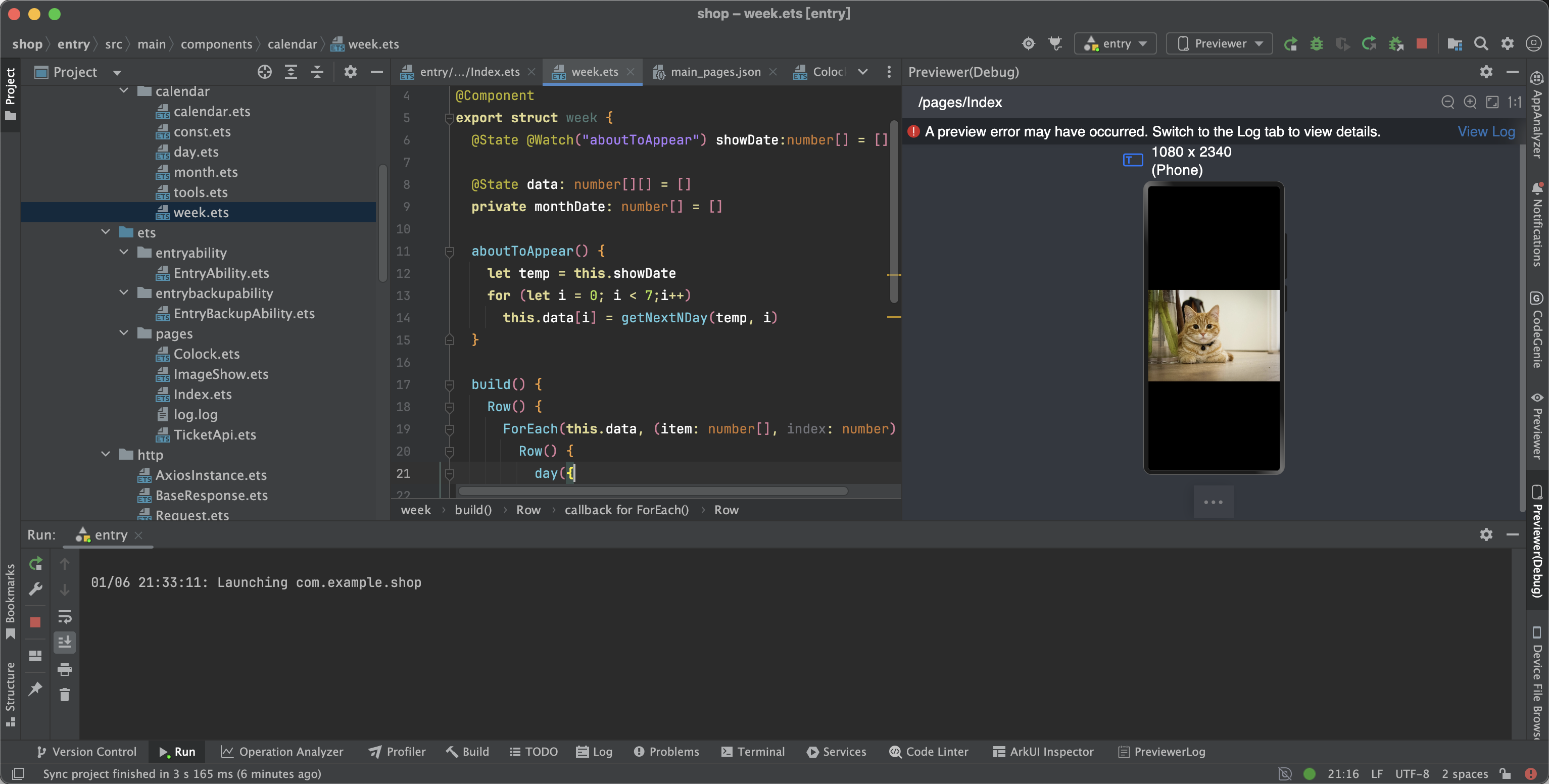Click the View Log link
Screen dimensions: 1549x784
tap(1486, 132)
